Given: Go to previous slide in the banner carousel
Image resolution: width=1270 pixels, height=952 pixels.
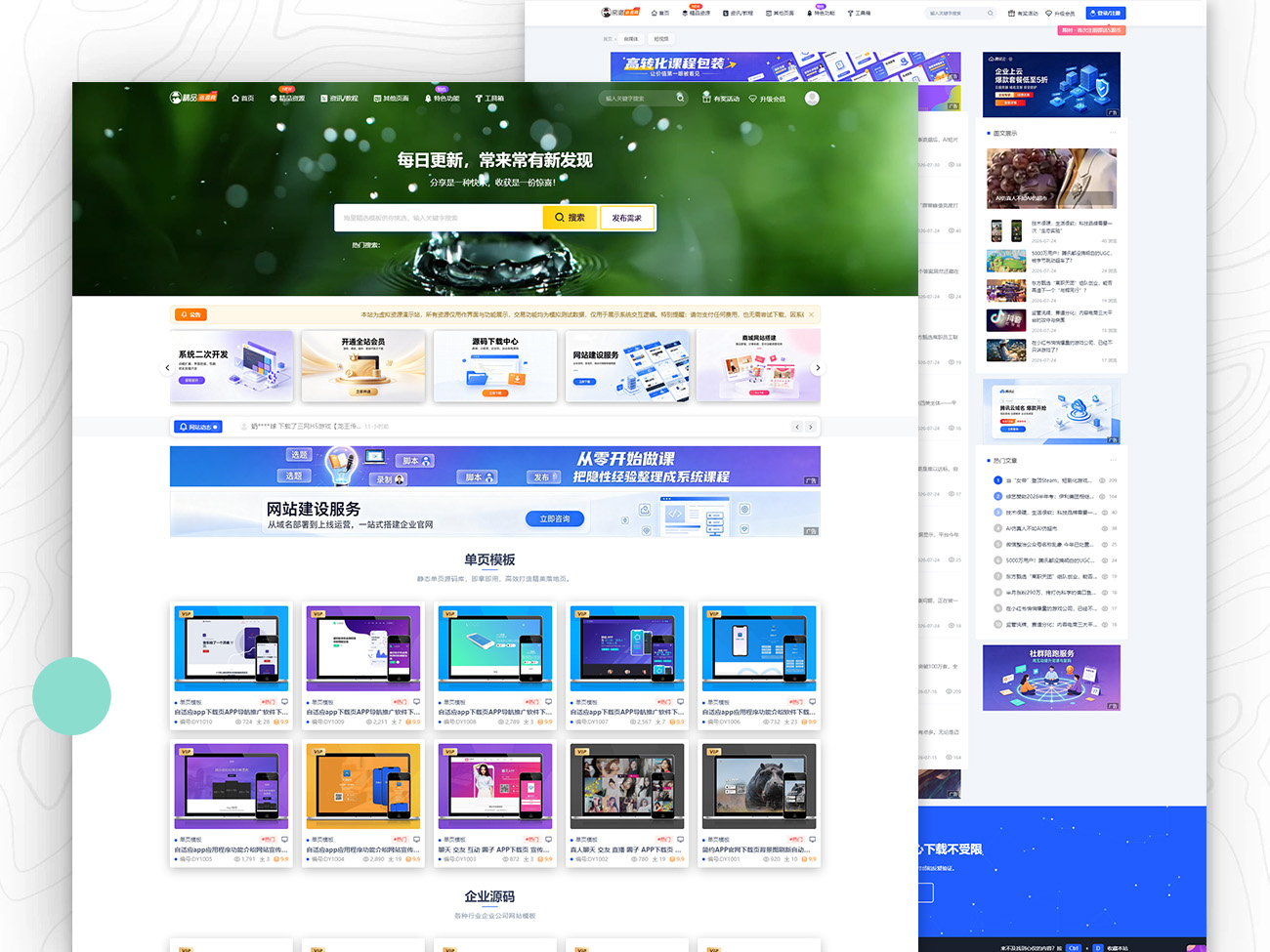Looking at the screenshot, I should click(167, 368).
